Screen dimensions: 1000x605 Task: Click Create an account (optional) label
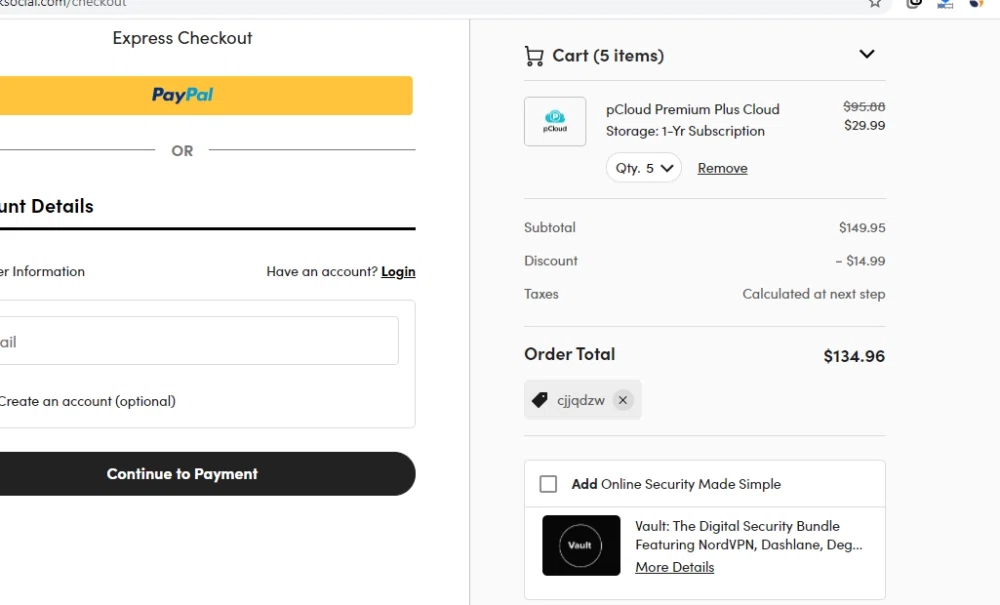88,401
